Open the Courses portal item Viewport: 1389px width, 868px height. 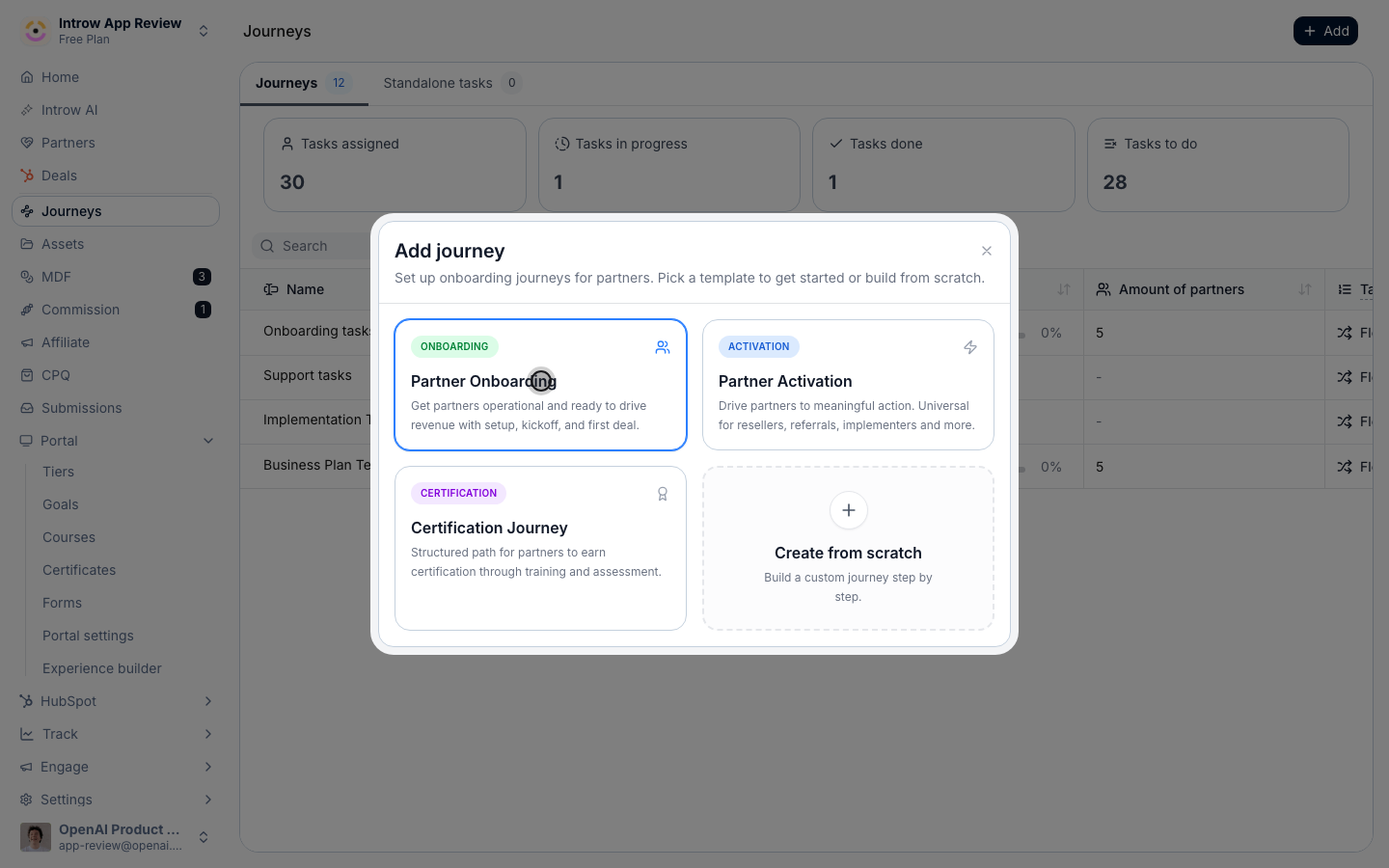point(69,537)
